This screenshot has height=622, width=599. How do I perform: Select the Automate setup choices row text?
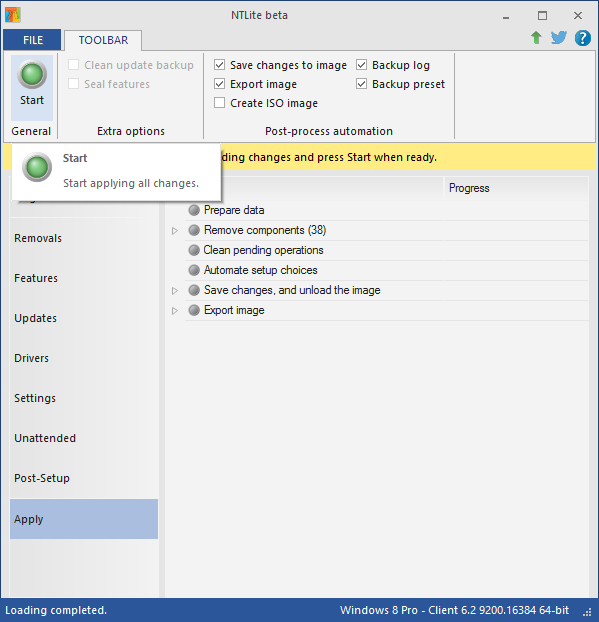point(261,270)
